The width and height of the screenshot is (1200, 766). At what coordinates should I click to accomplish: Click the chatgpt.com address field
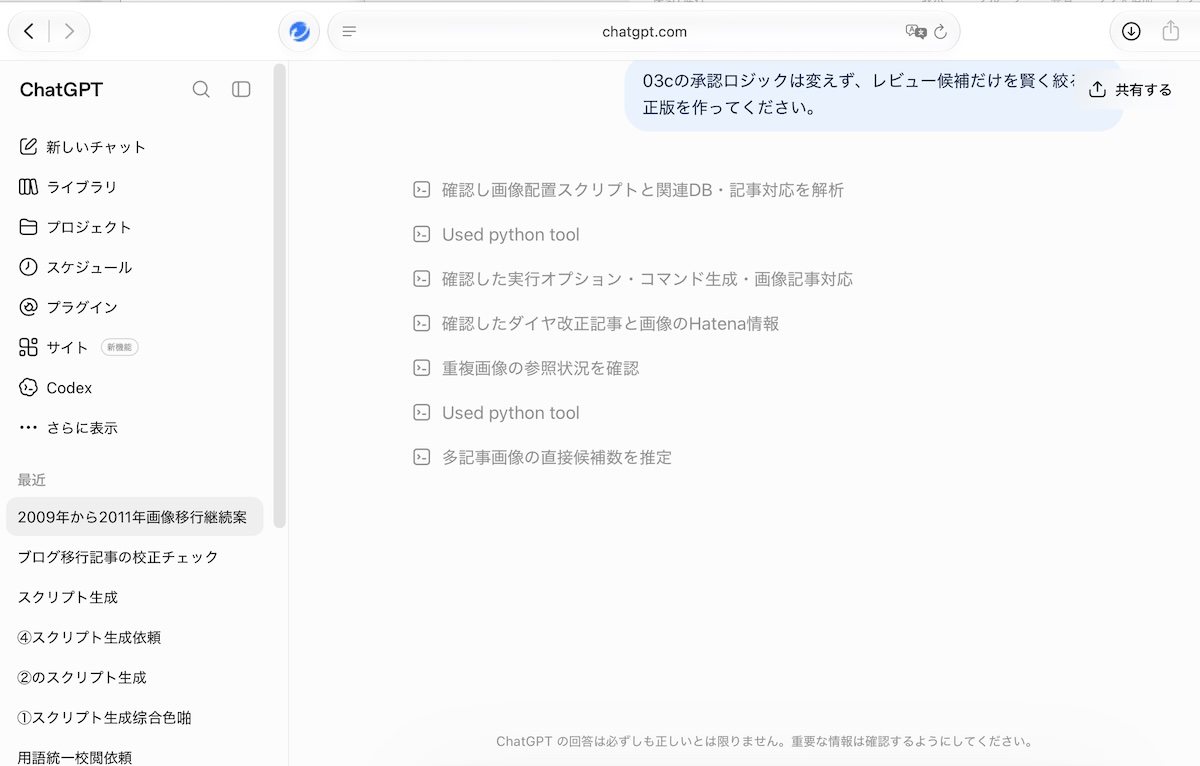coord(644,32)
